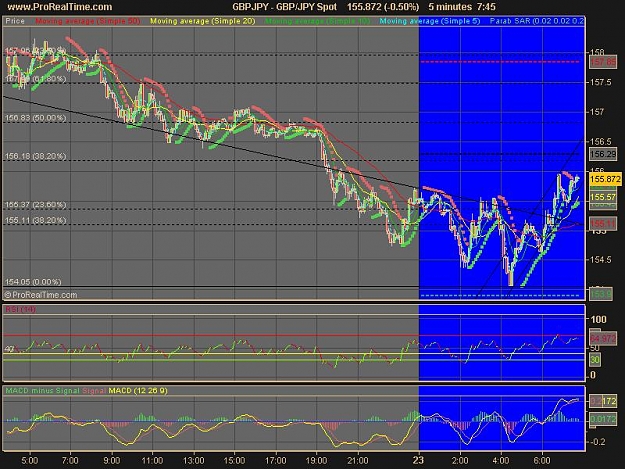Image resolution: width=625 pixels, height=469 pixels.
Task: Click the 7:00 time axis label
Action: [x=70, y=461]
